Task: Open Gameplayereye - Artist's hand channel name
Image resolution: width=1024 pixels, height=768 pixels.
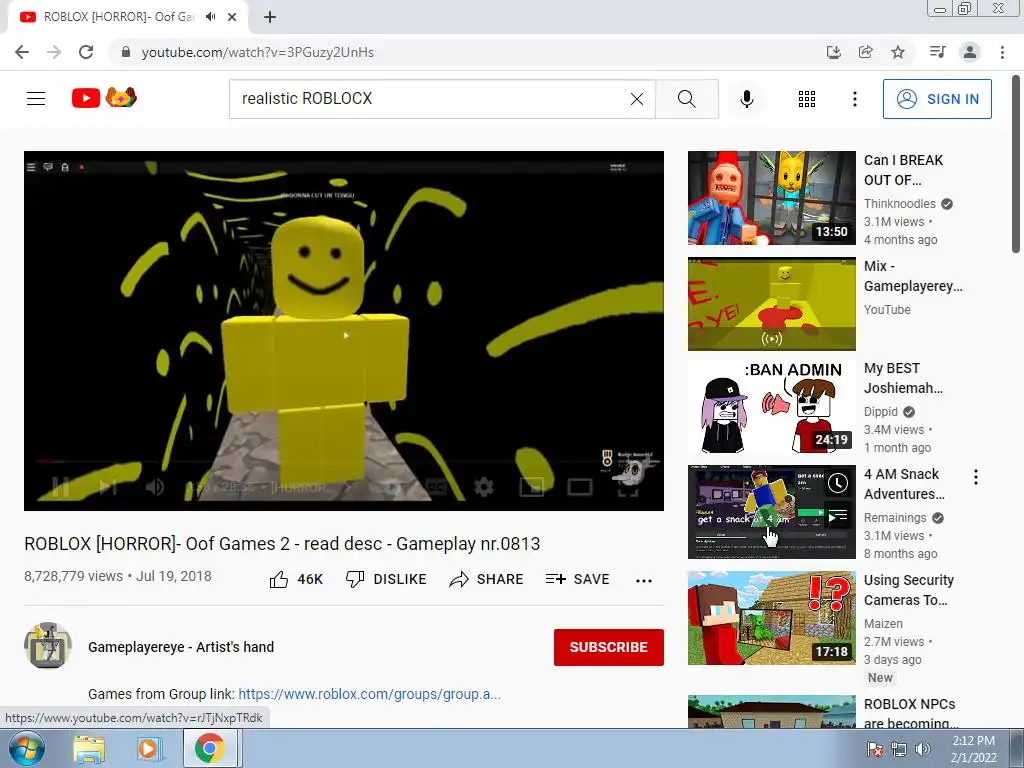Action: [181, 647]
